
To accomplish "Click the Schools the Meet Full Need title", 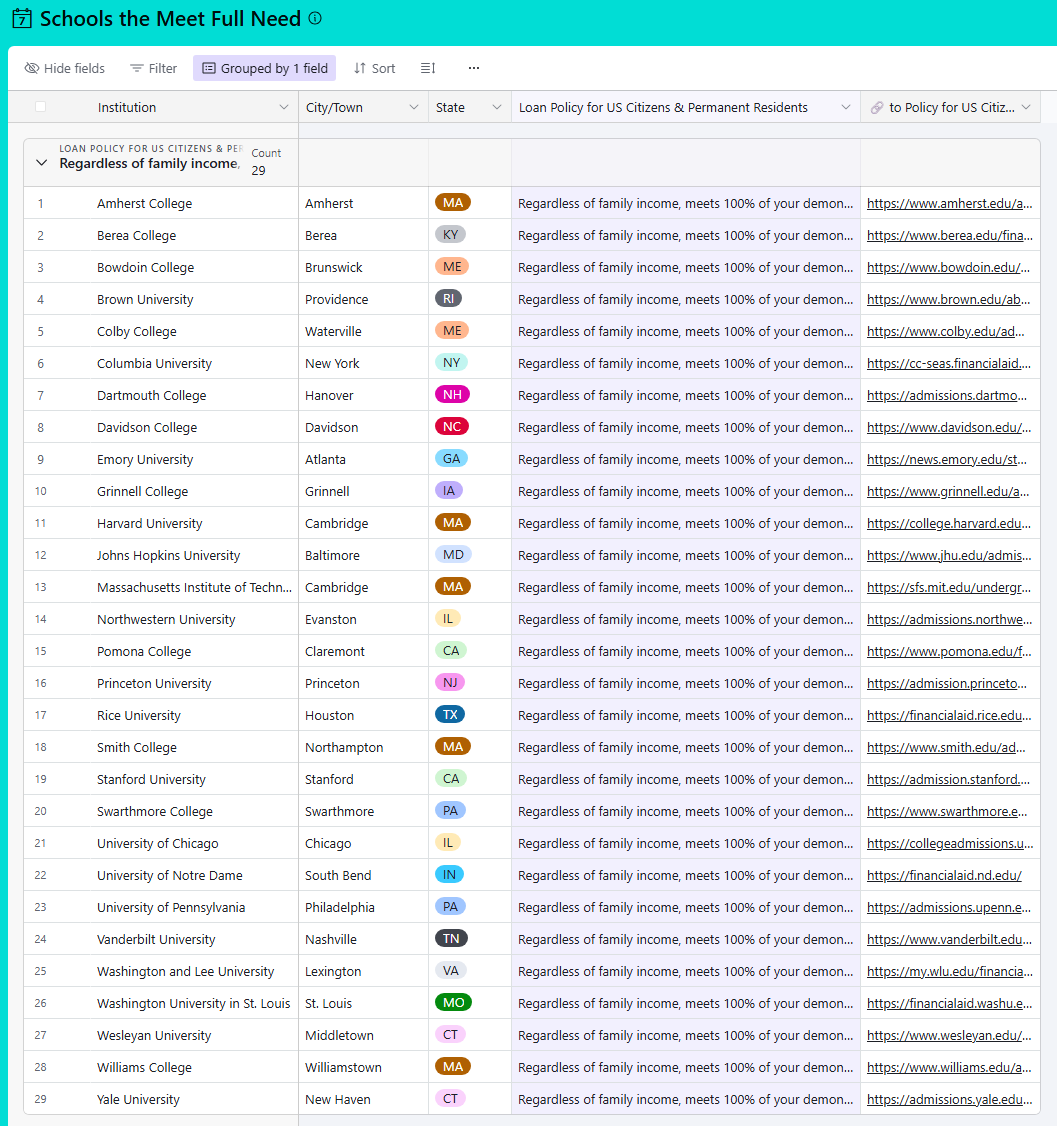I will 170,19.
